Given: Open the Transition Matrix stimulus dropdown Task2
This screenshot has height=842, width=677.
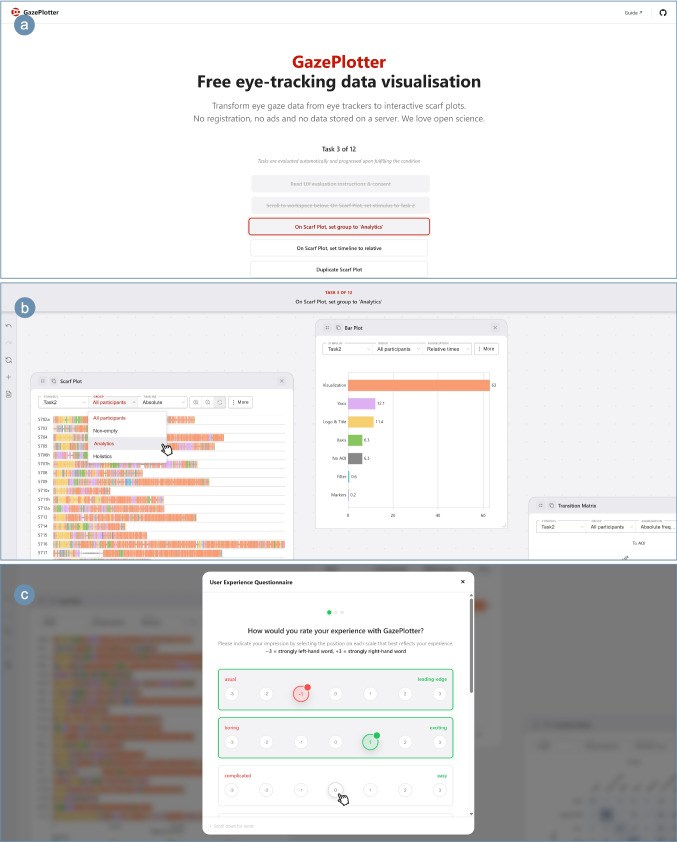Looking at the screenshot, I should 561,527.
